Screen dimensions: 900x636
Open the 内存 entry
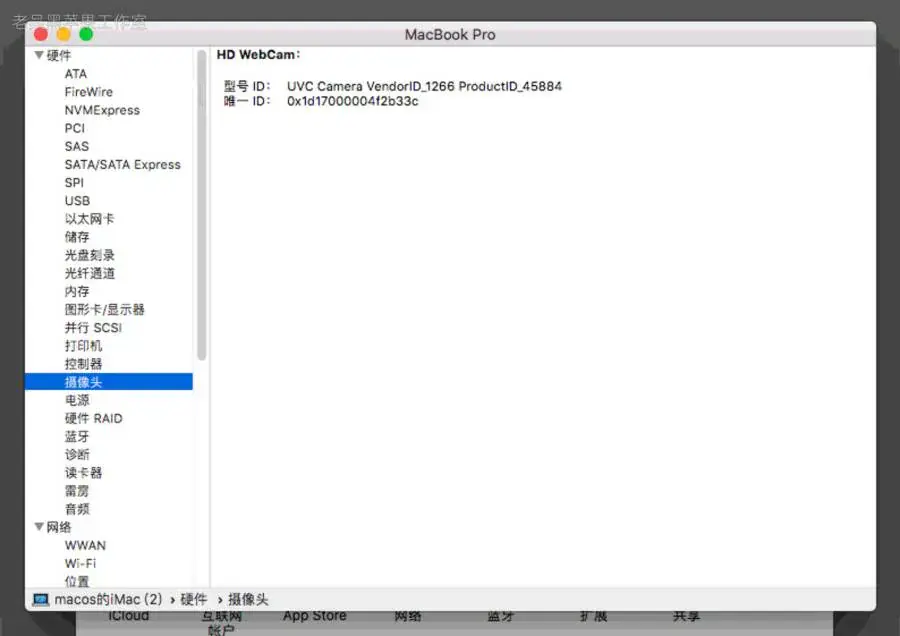77,292
